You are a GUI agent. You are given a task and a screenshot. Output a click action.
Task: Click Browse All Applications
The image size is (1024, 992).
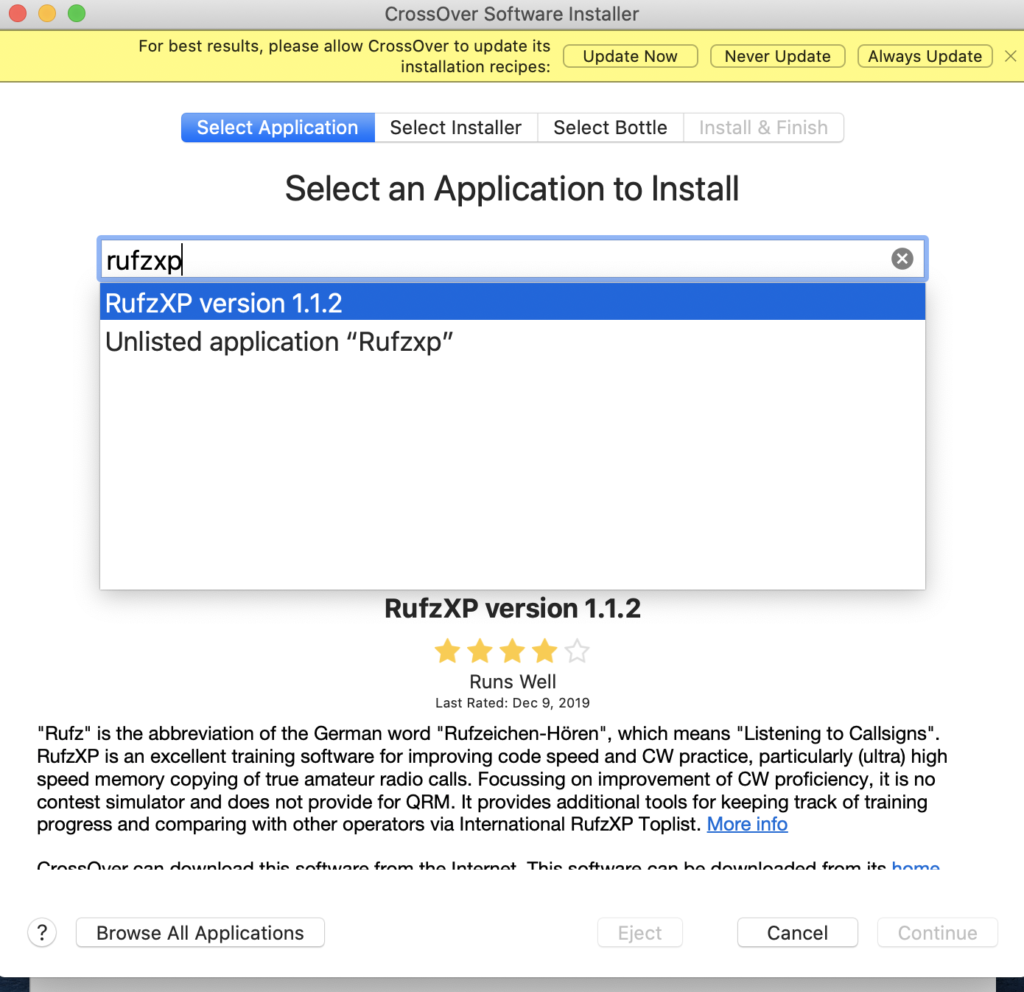pyautogui.click(x=200, y=933)
